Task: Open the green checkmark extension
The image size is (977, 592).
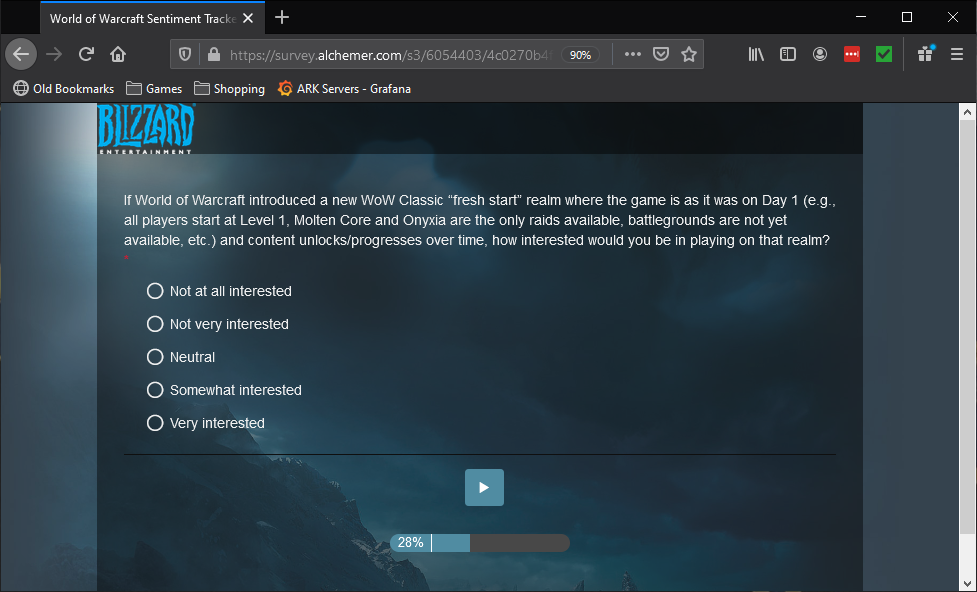Action: (884, 54)
